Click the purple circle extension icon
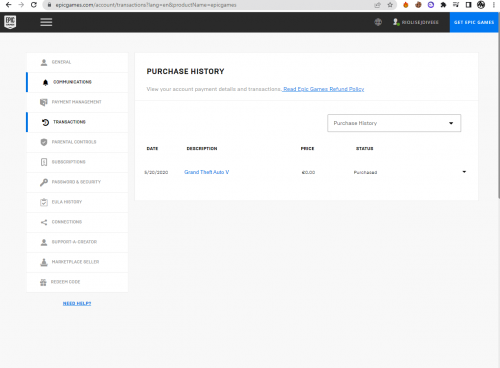The width and height of the screenshot is (500, 368). pyautogui.click(x=431, y=5)
